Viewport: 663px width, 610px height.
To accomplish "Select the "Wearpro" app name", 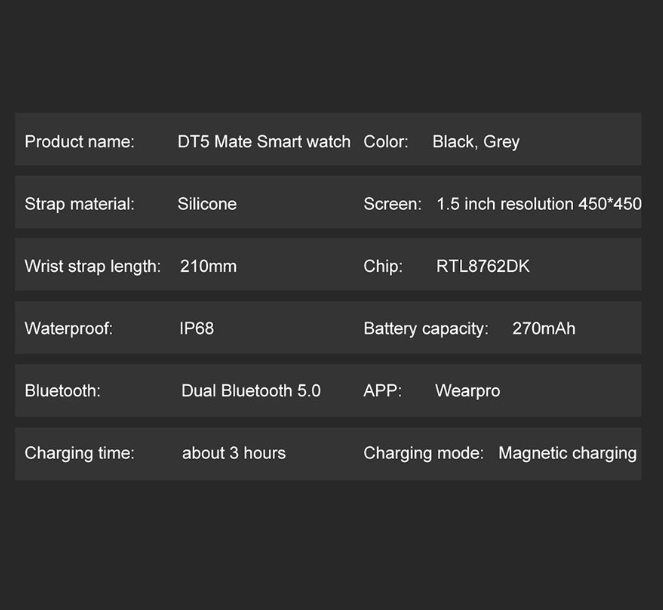I will (x=467, y=391).
